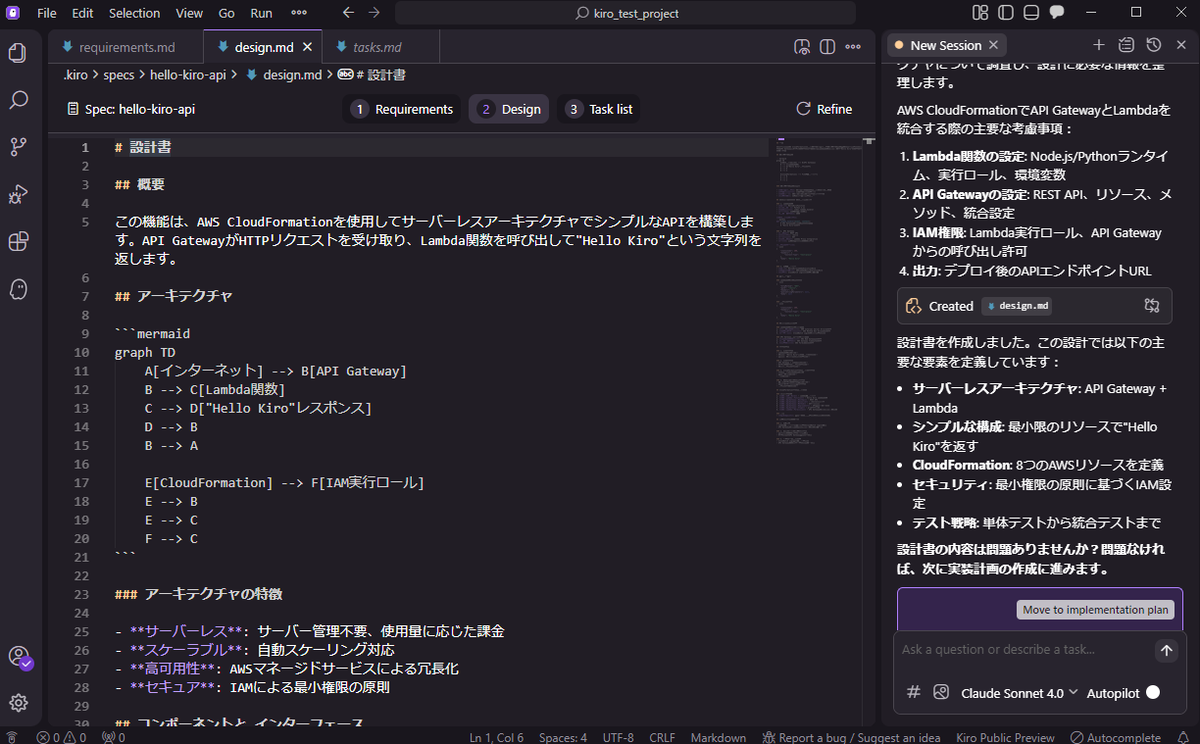The height and width of the screenshot is (744, 1200).
Task: Go forward with the right arrow
Action: 374,13
